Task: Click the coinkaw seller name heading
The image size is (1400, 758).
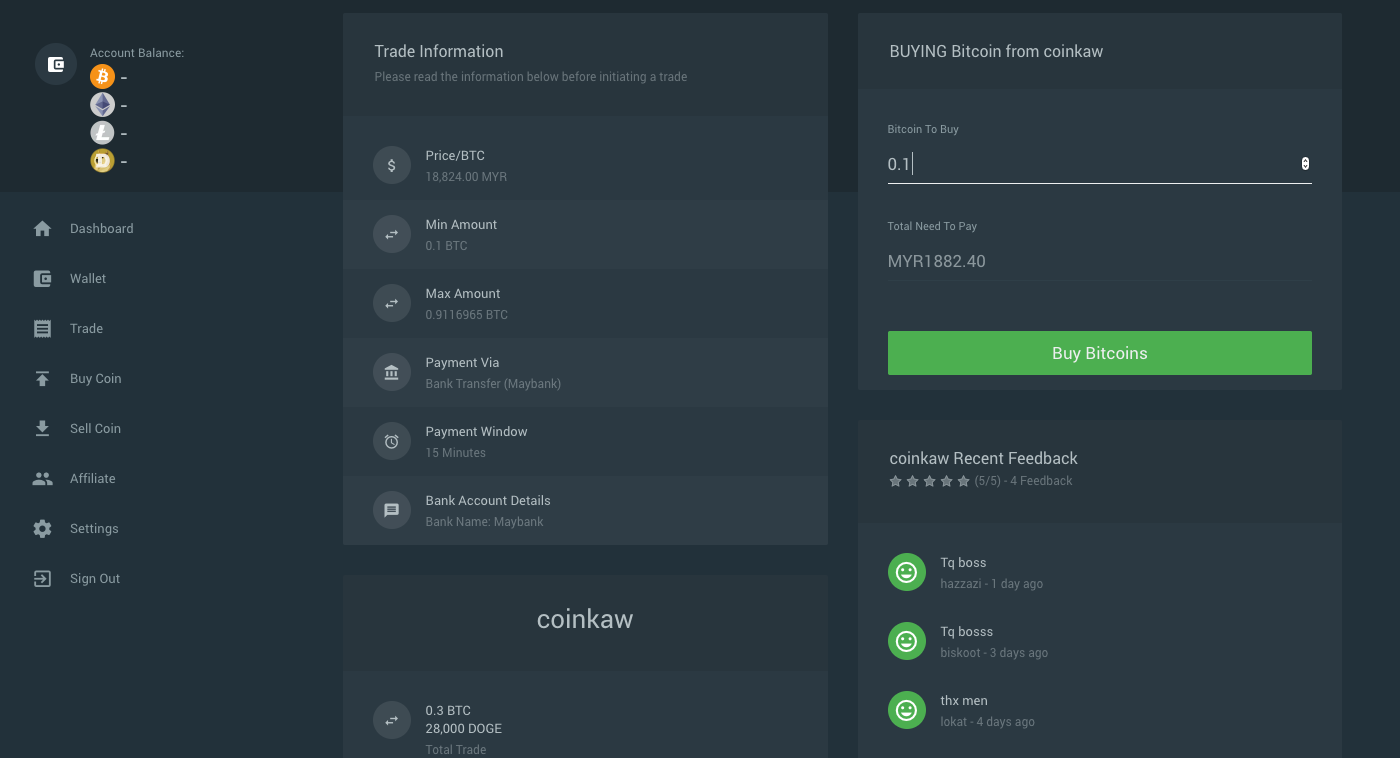Action: [x=585, y=619]
